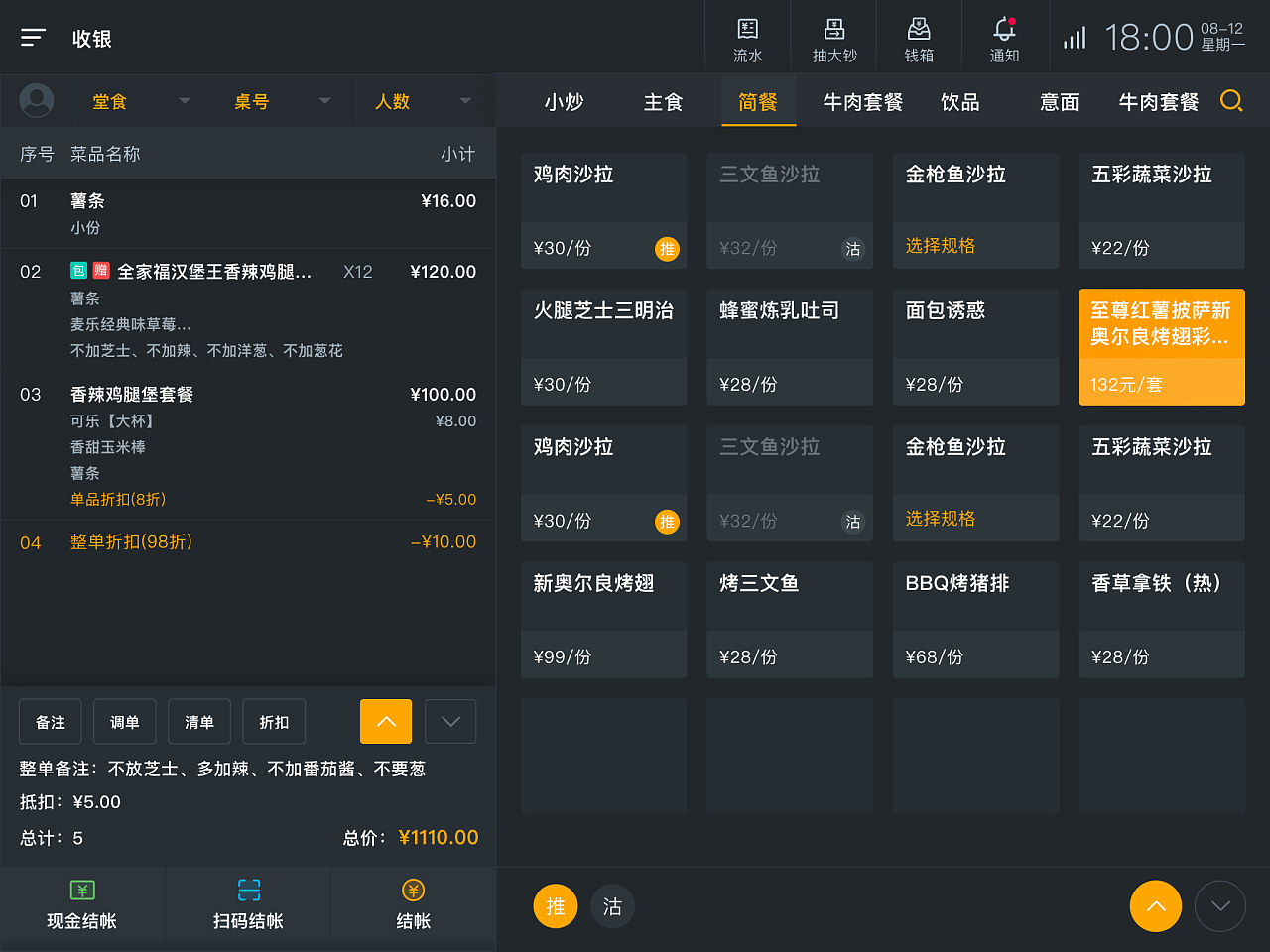Toggle the 推 recommended filter
1270x952 pixels.
[x=556, y=905]
